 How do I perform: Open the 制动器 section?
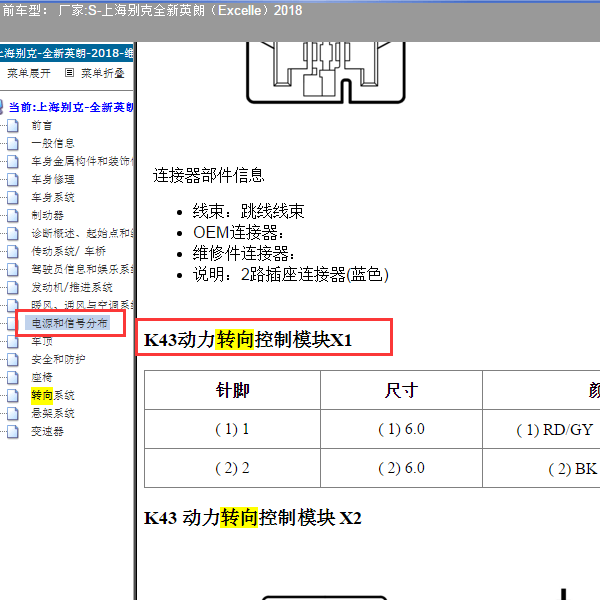[47, 215]
